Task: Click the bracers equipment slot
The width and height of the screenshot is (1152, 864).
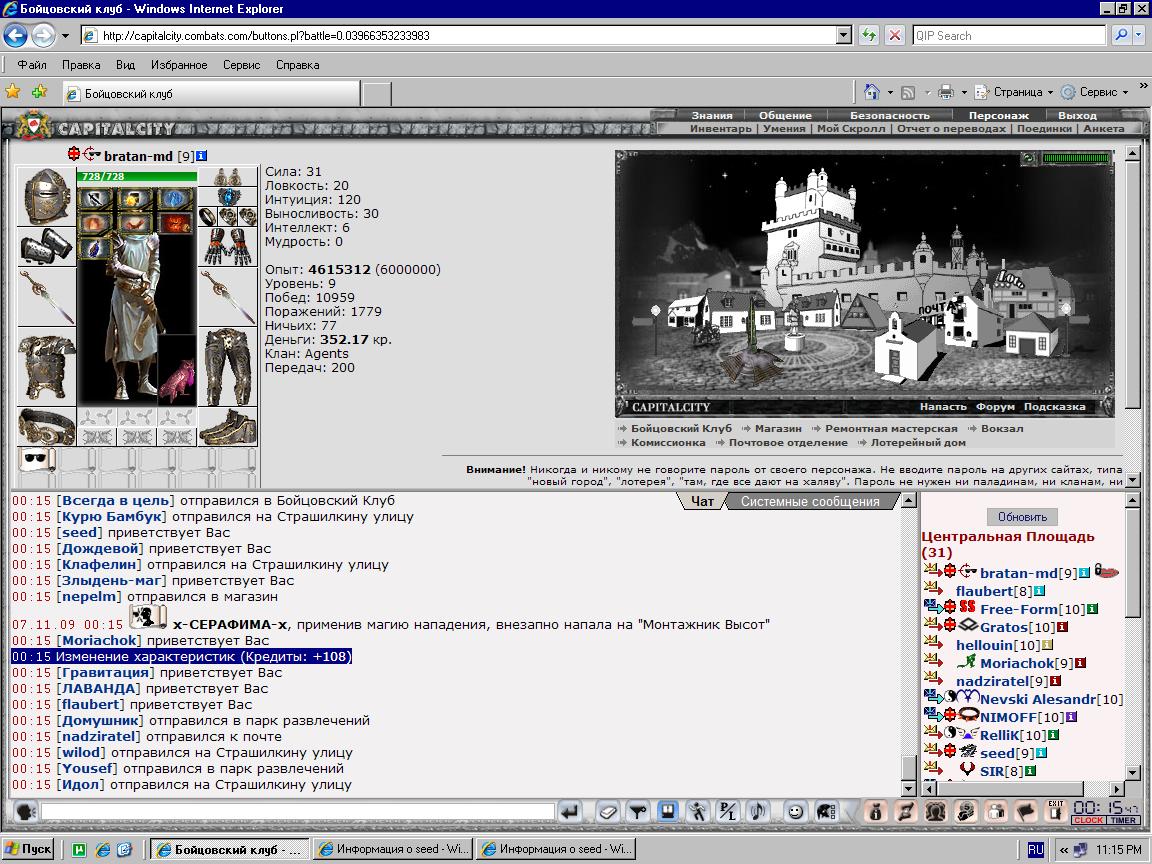Action: click(x=46, y=246)
